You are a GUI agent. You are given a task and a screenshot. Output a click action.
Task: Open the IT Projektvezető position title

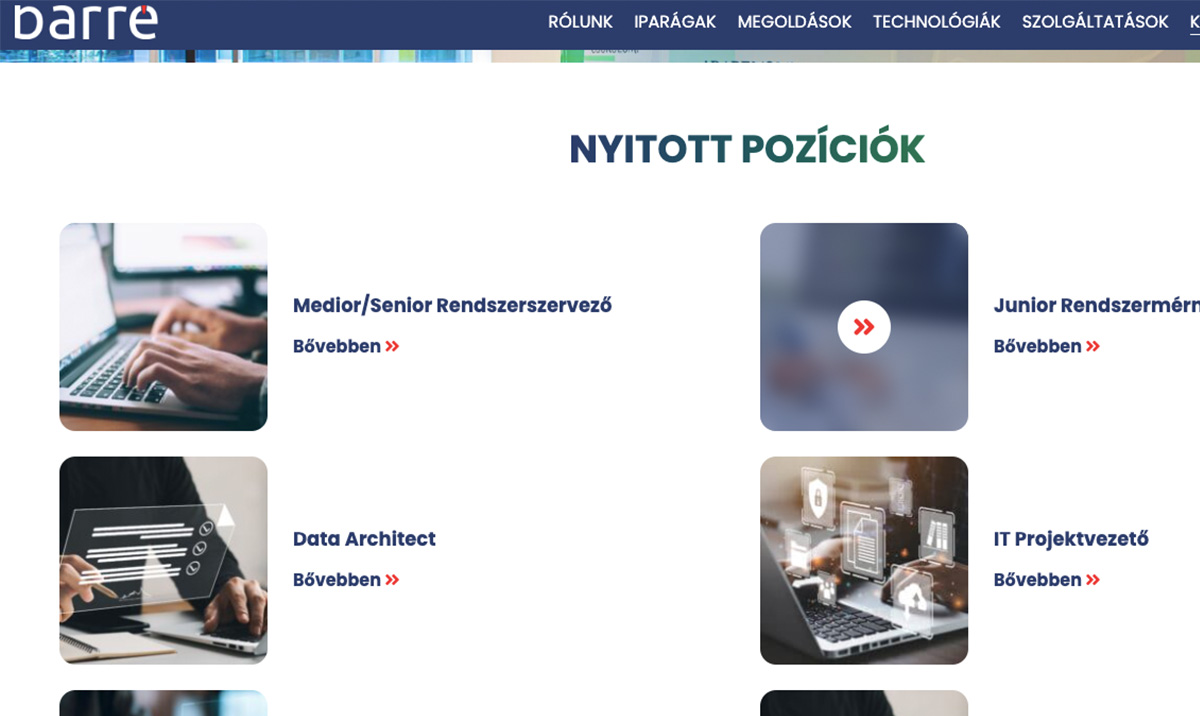point(1071,539)
